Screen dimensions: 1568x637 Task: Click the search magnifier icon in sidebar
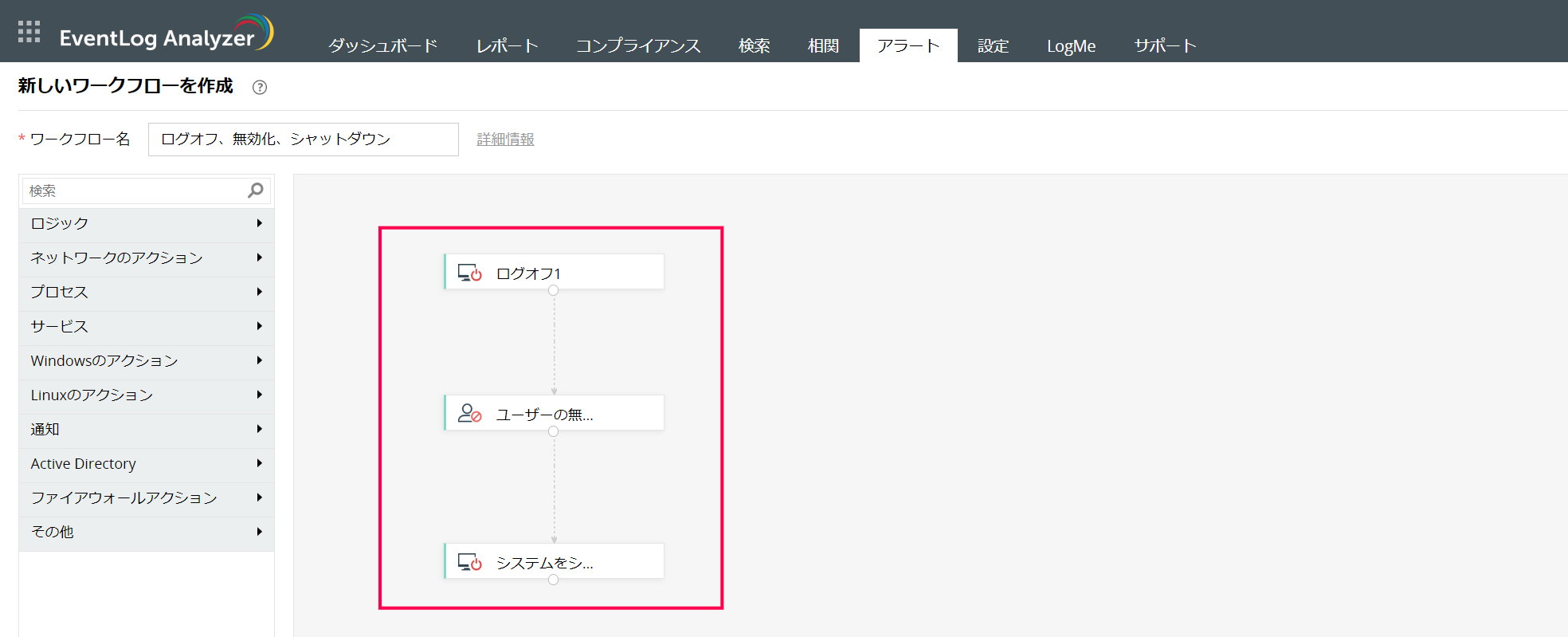click(256, 191)
